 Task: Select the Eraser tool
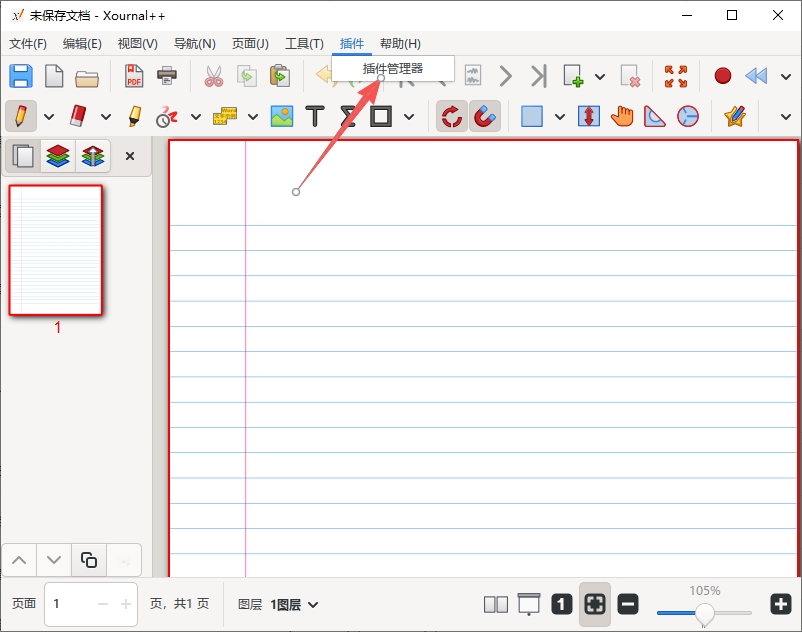pos(77,116)
